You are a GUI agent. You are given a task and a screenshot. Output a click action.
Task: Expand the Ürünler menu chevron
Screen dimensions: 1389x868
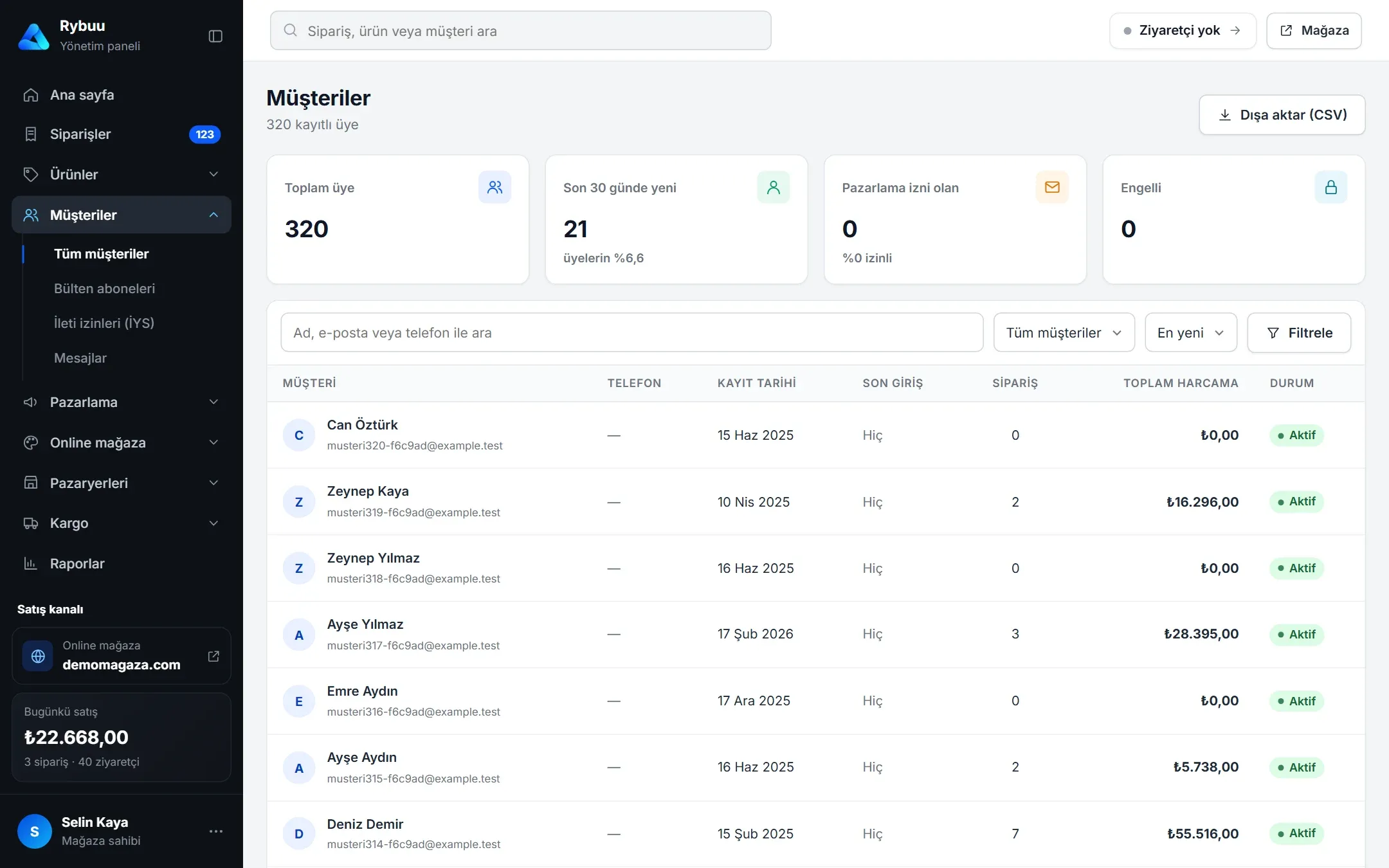coord(213,174)
